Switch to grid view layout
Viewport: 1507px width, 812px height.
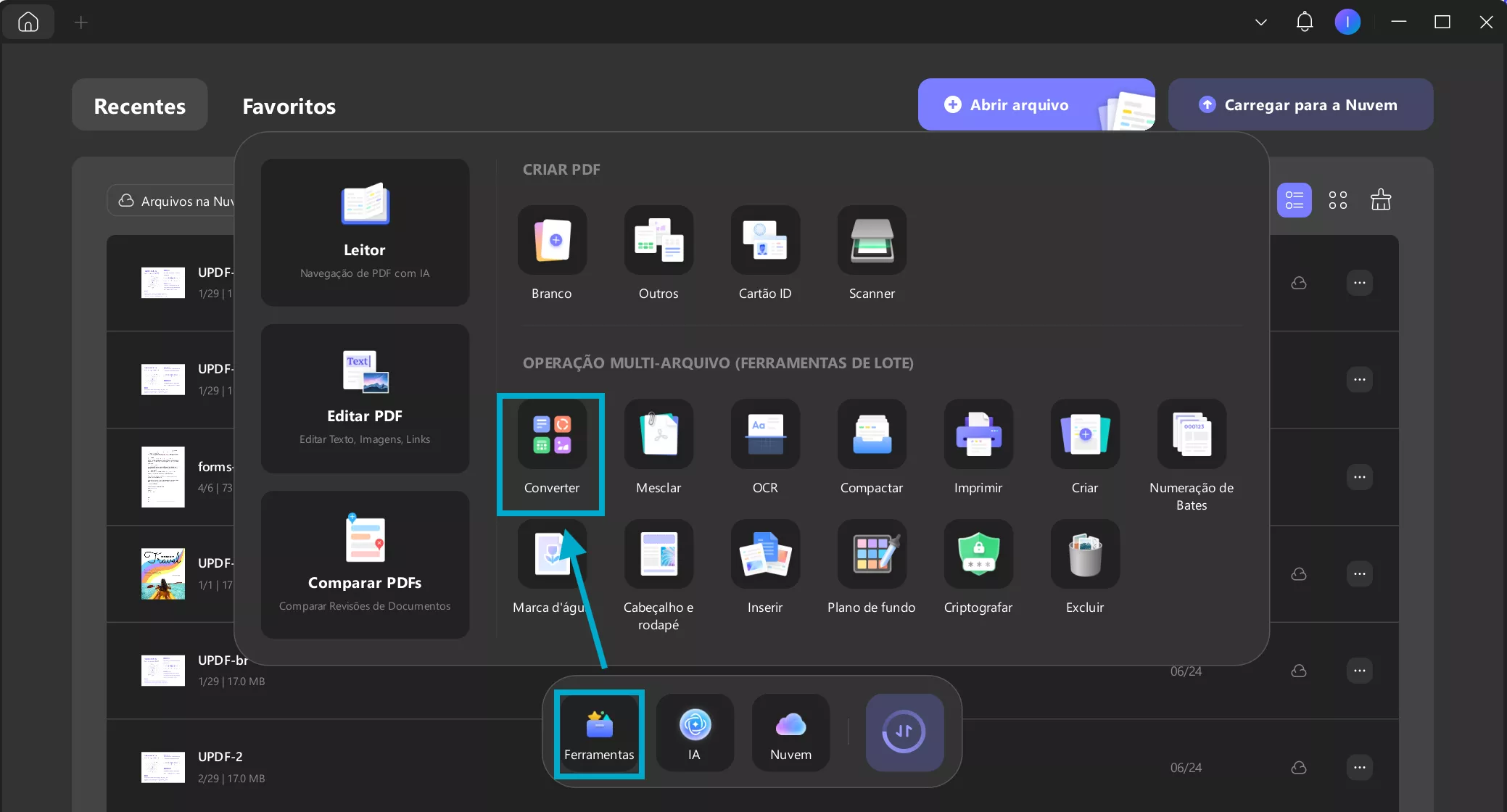(x=1337, y=200)
